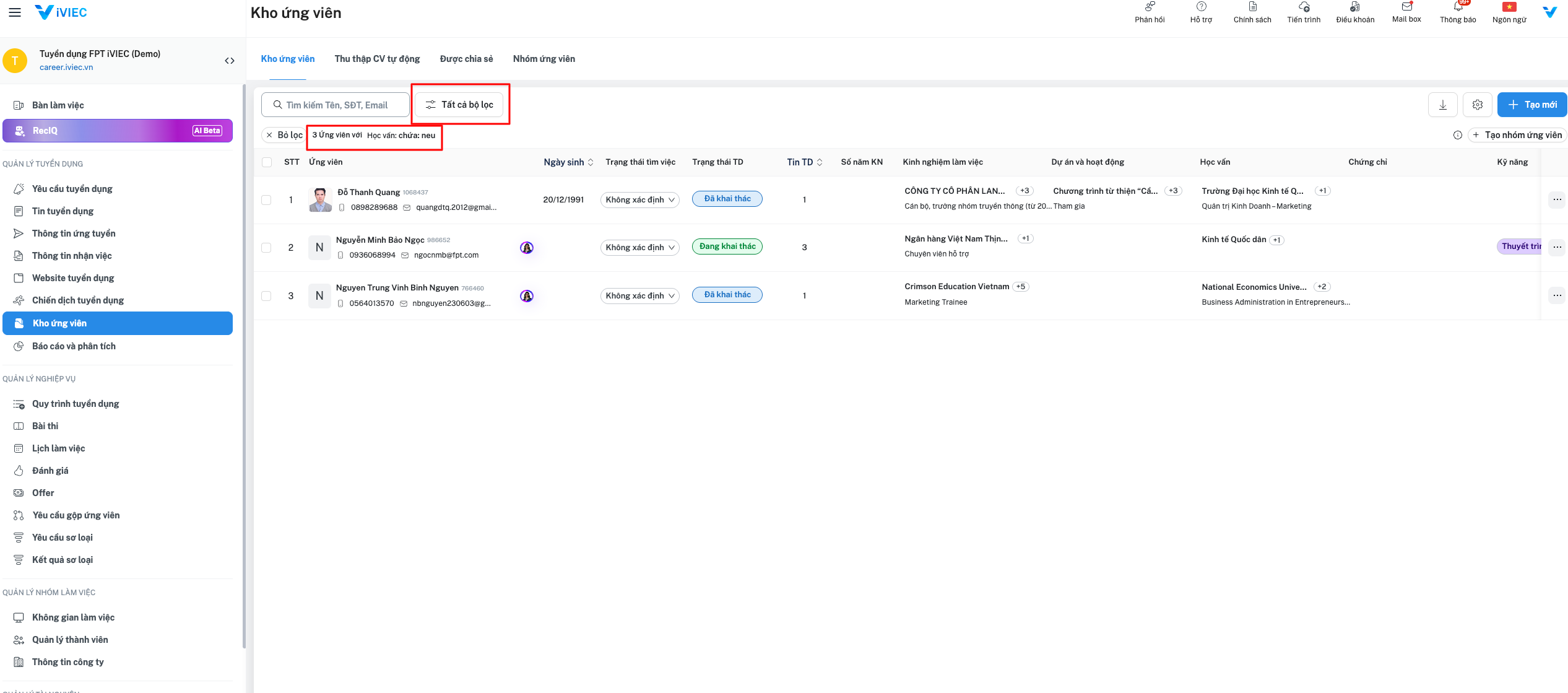Toggle the select-all header checkbox

coord(267,162)
